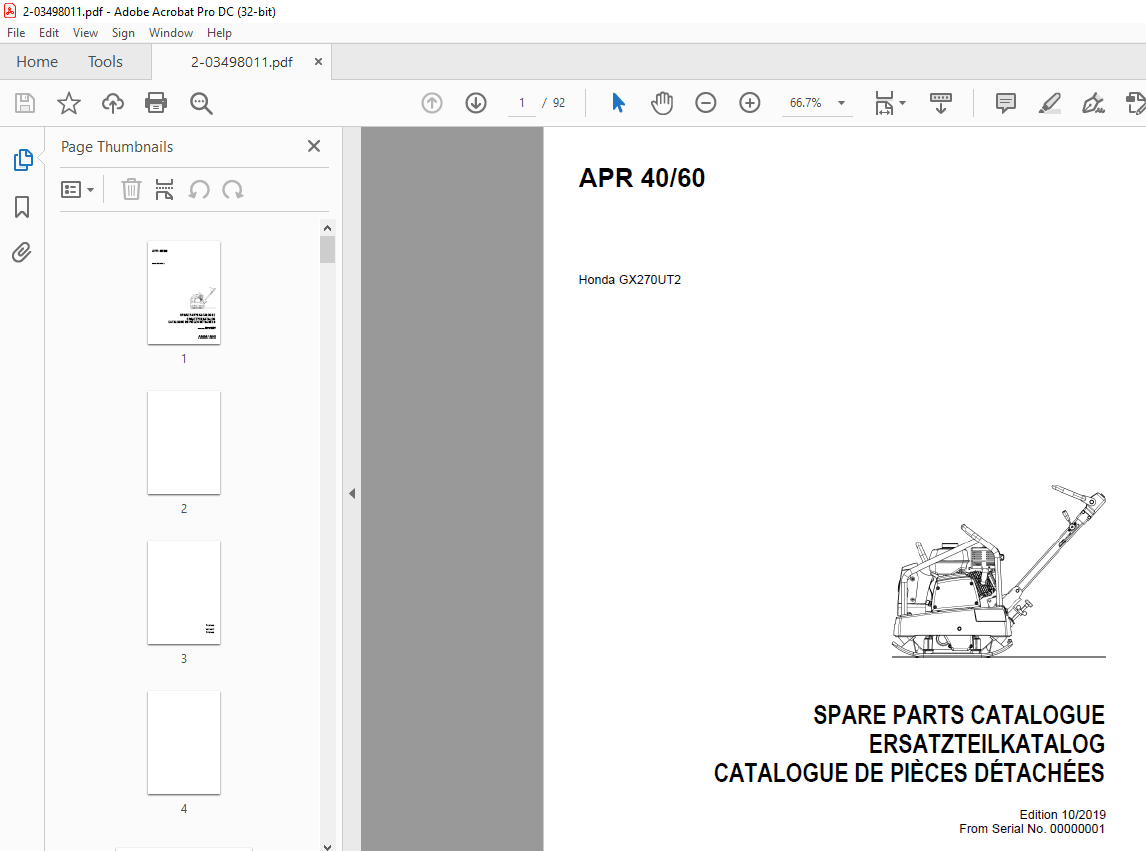1146x851 pixels.
Task: Collapse the left navigation pane arrow
Action: pyautogui.click(x=351, y=493)
